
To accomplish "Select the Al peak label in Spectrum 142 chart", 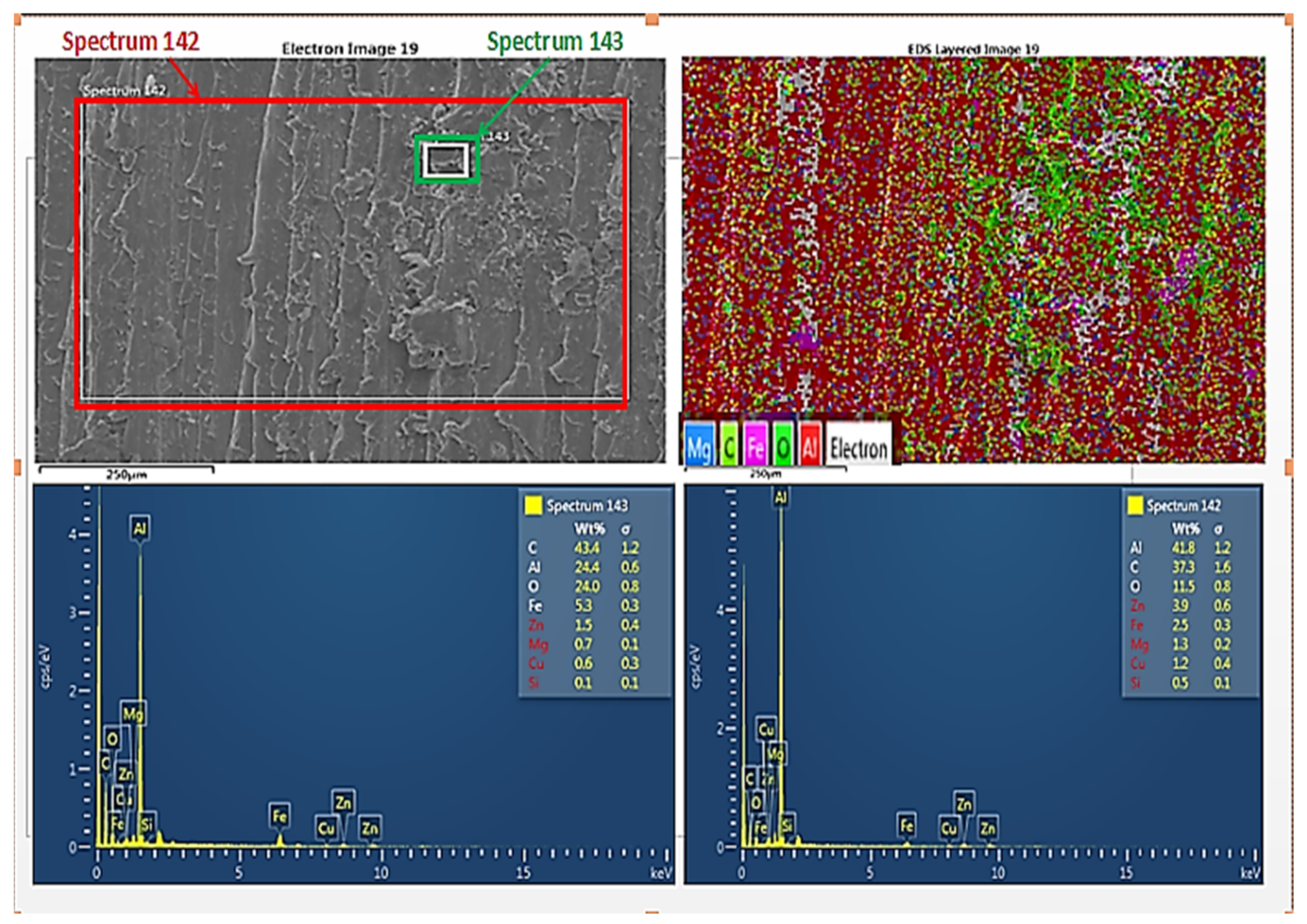I will point(780,497).
